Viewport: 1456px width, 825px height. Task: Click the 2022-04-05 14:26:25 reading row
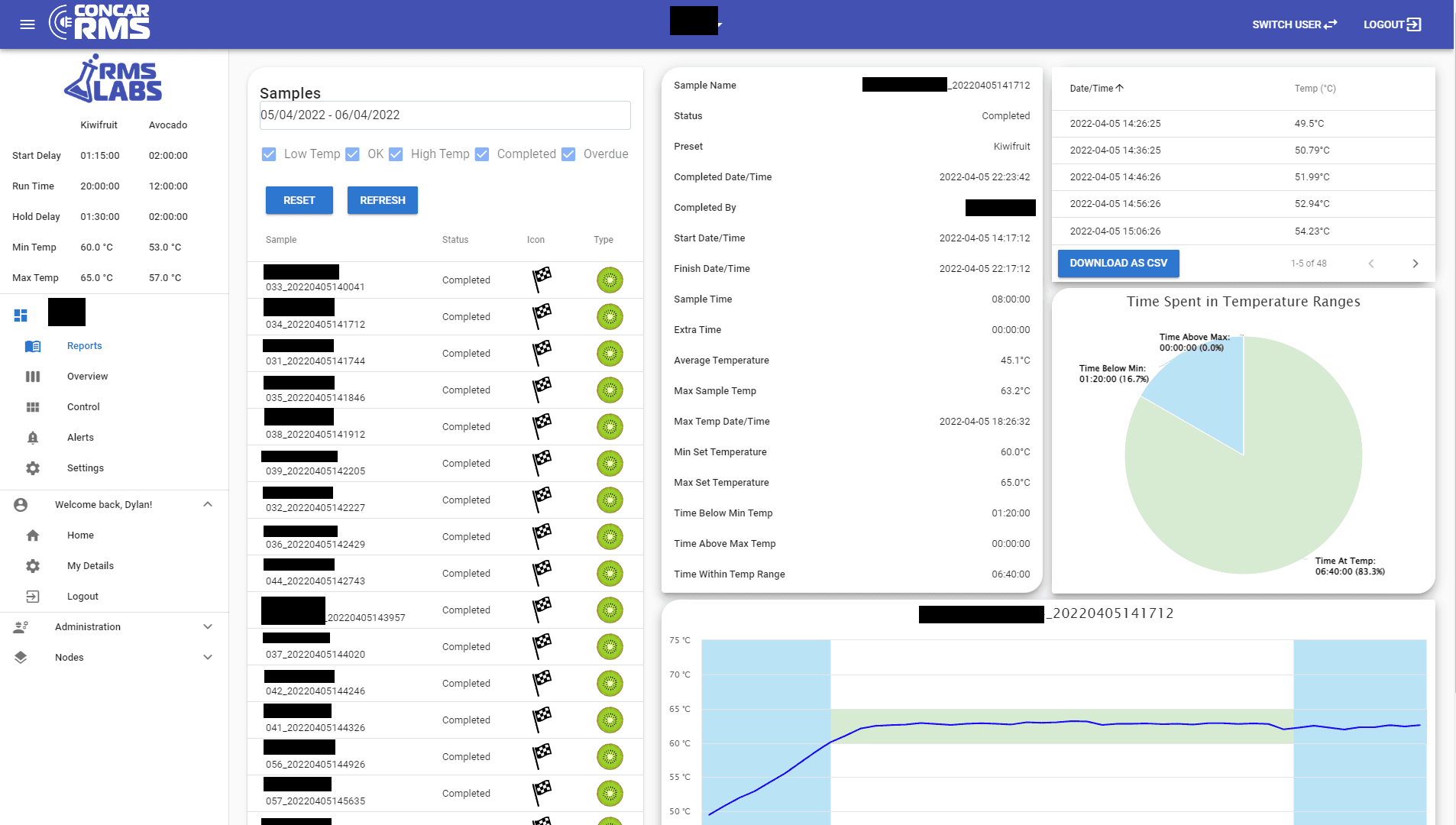coord(1243,124)
